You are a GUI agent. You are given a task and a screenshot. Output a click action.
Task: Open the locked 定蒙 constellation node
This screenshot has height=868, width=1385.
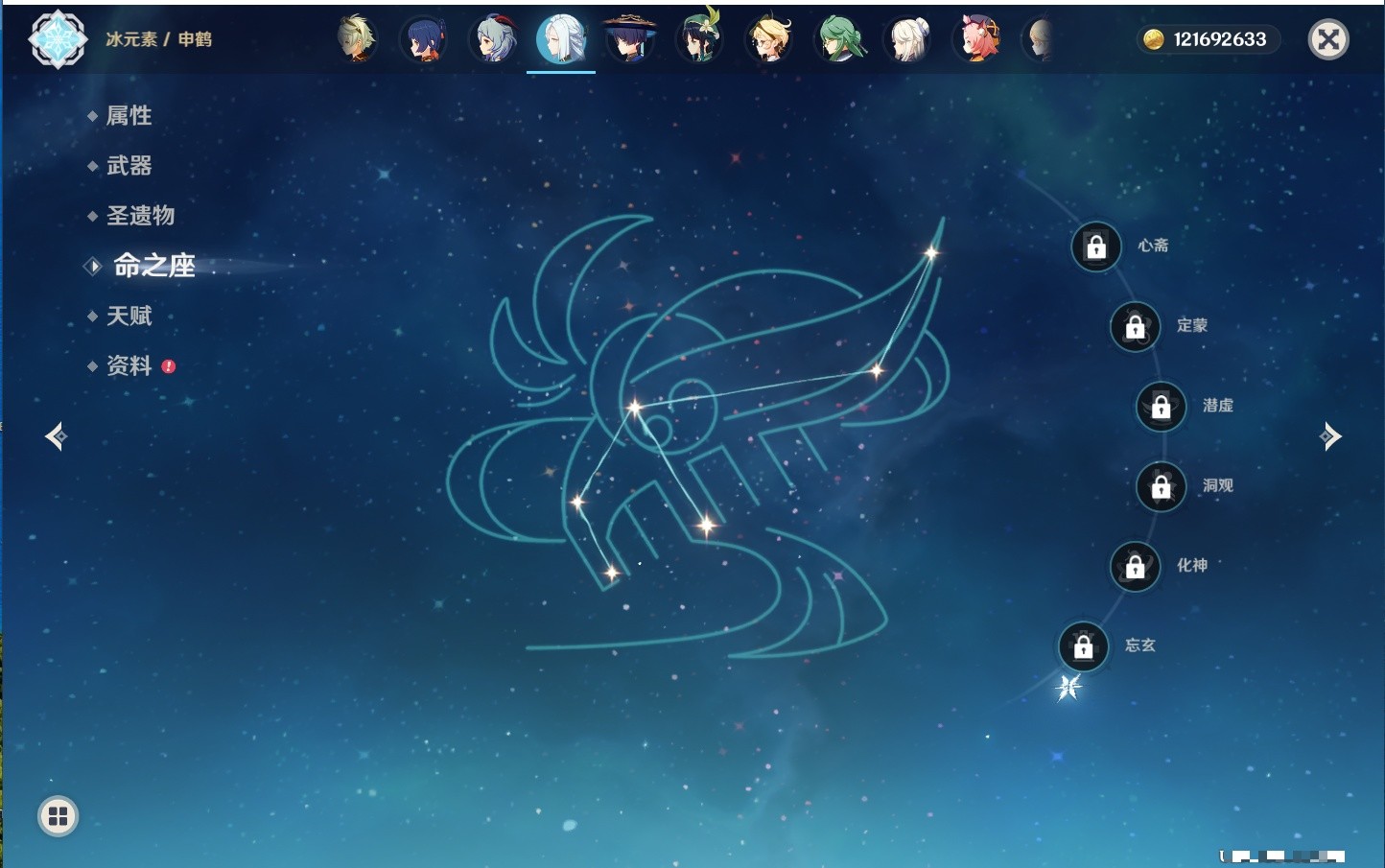(x=1135, y=327)
